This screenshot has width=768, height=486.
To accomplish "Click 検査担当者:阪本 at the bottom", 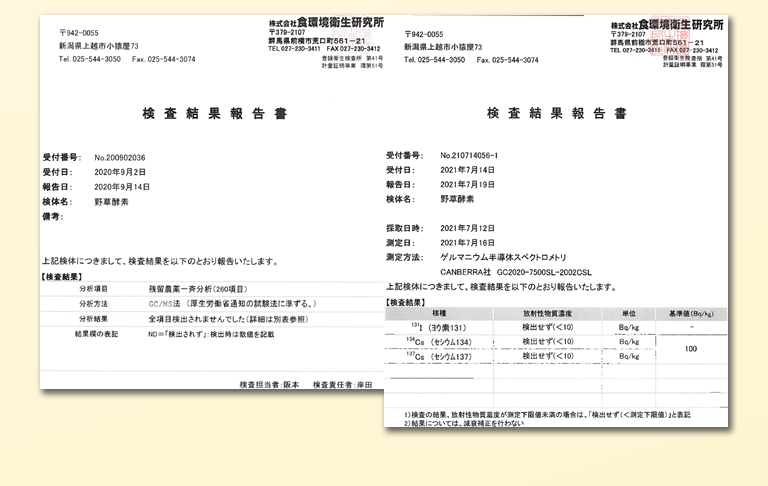I will pos(269,385).
